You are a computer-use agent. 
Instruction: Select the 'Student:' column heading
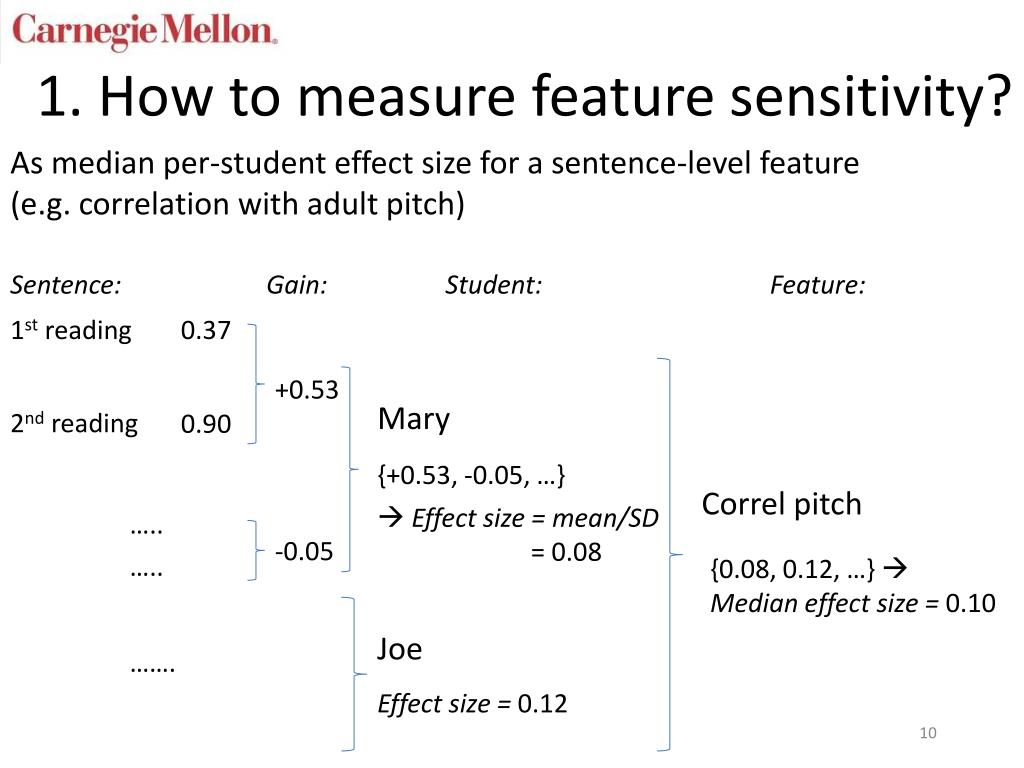pos(493,285)
